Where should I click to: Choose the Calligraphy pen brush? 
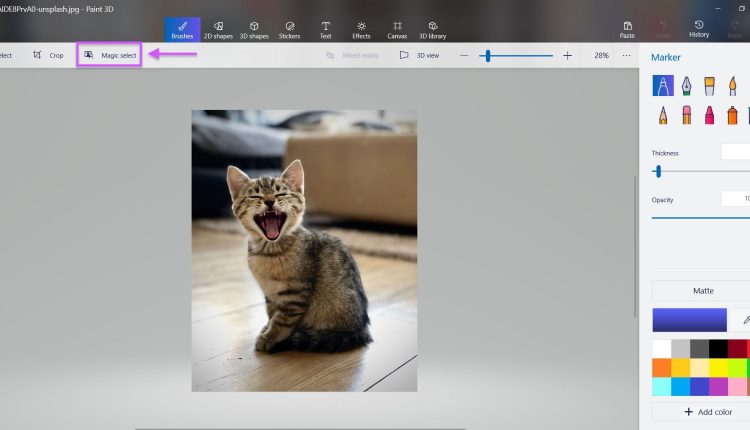pyautogui.click(x=687, y=86)
